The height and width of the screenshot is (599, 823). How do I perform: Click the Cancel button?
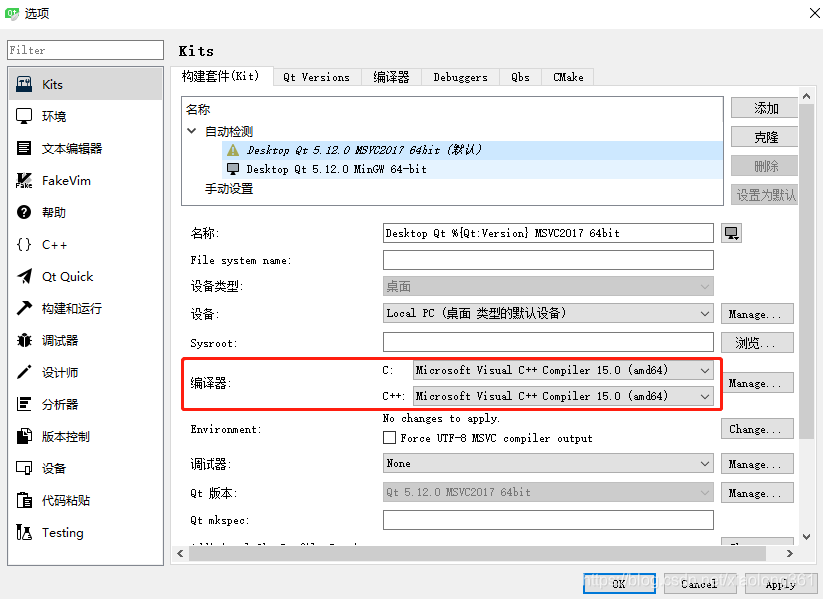(700, 584)
